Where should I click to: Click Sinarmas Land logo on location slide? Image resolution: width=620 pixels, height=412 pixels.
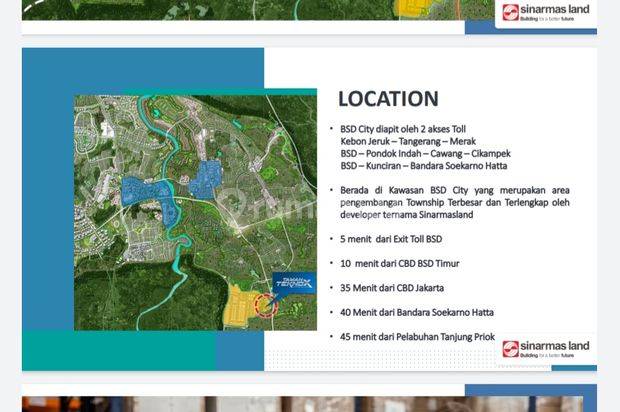coord(546,349)
